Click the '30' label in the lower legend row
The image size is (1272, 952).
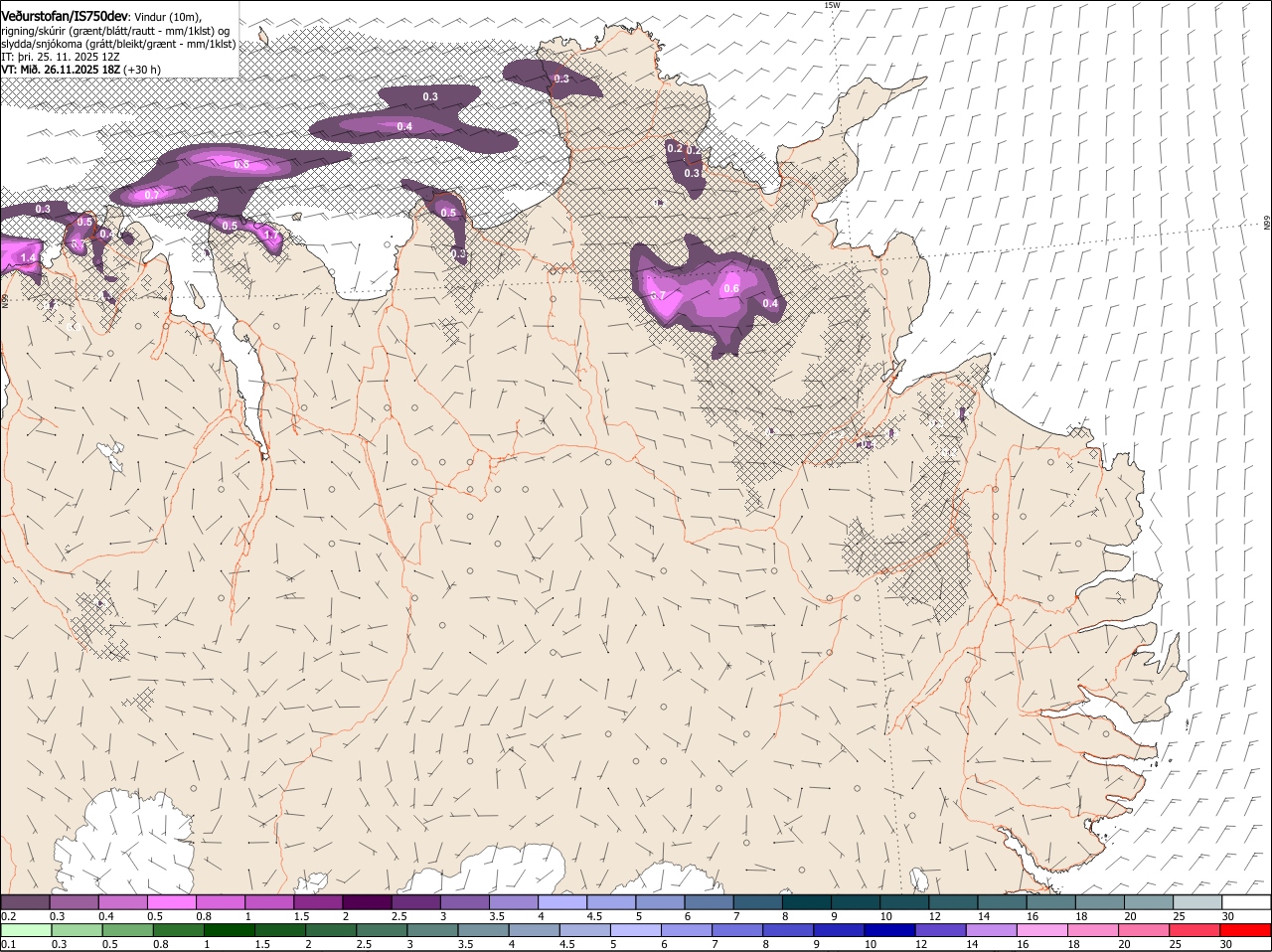pos(1225,943)
